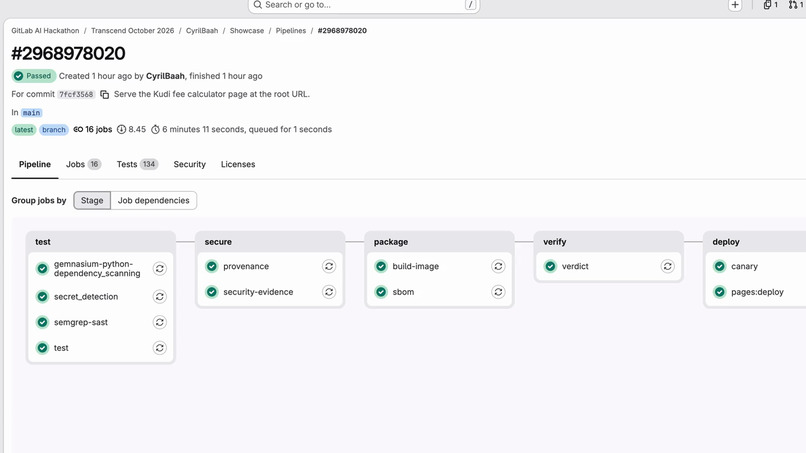Screen dimensions: 806x453
Task: Open the Licenses tab
Action: coord(238,165)
